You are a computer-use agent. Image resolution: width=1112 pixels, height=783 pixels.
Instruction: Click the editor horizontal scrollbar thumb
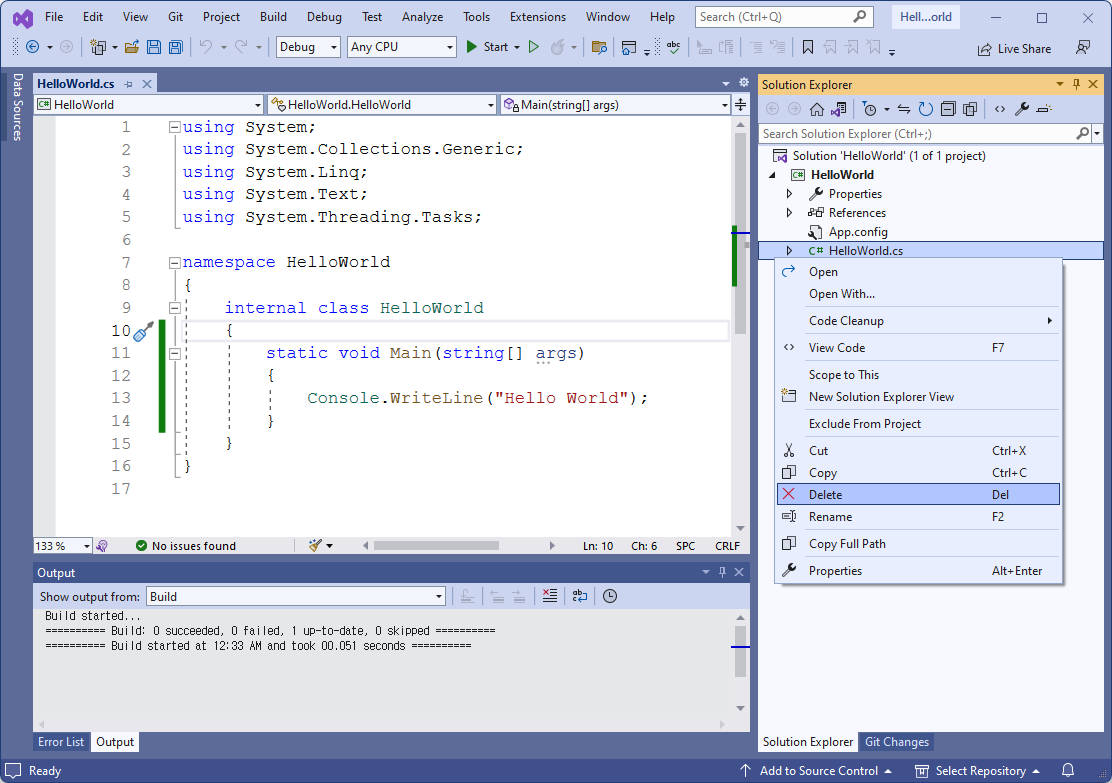tap(436, 545)
